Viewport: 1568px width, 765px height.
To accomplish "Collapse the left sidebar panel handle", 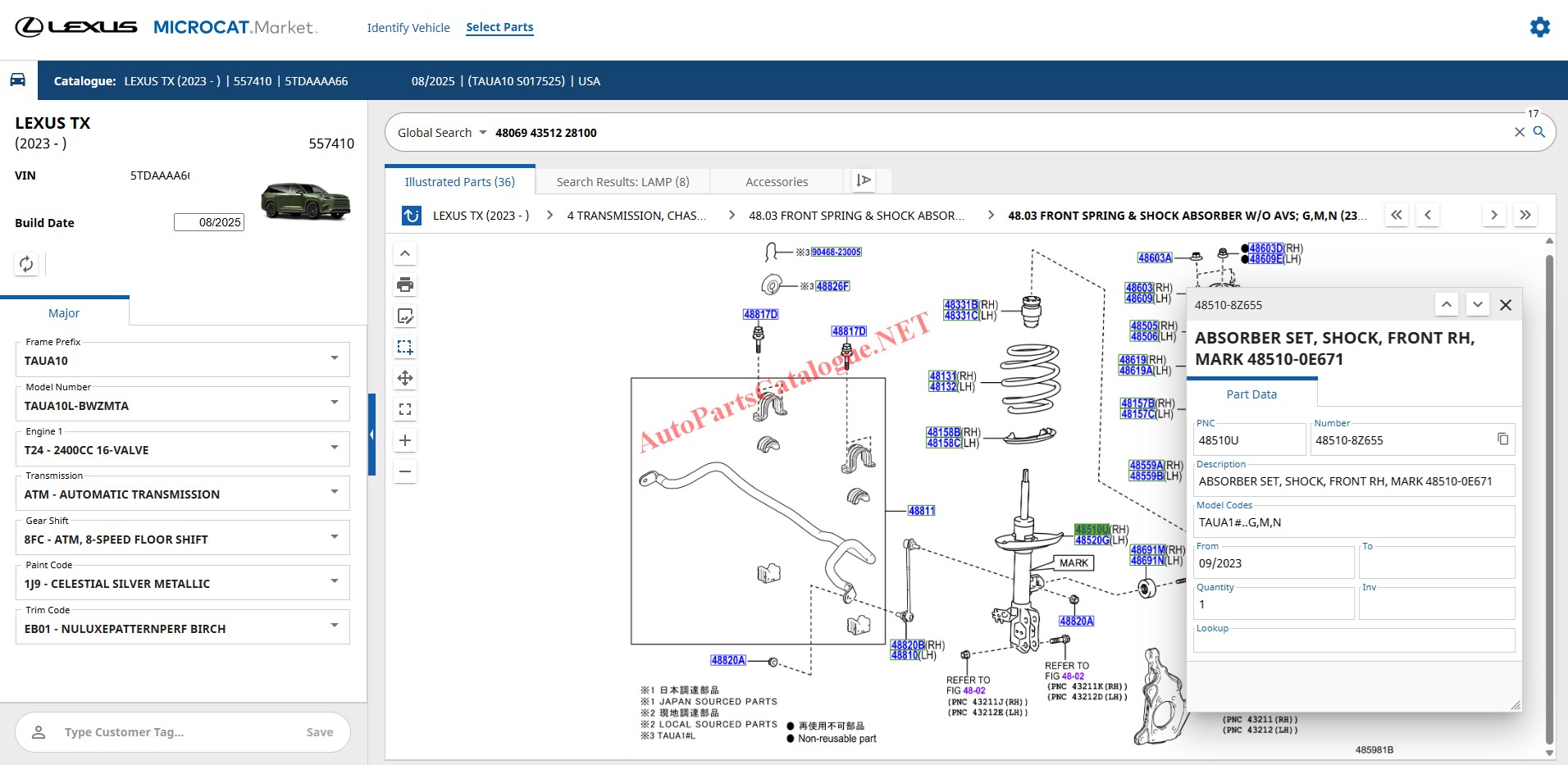I will pos(371,435).
